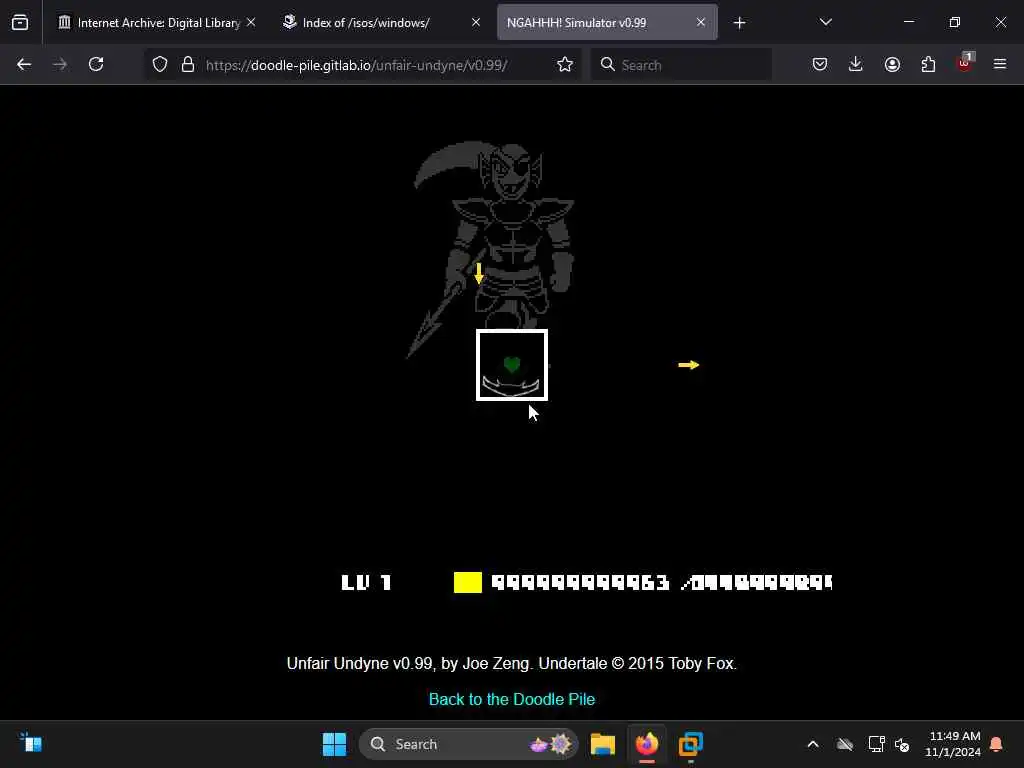This screenshot has height=768, width=1024.
Task: View site security padlock info
Action: coord(188,65)
